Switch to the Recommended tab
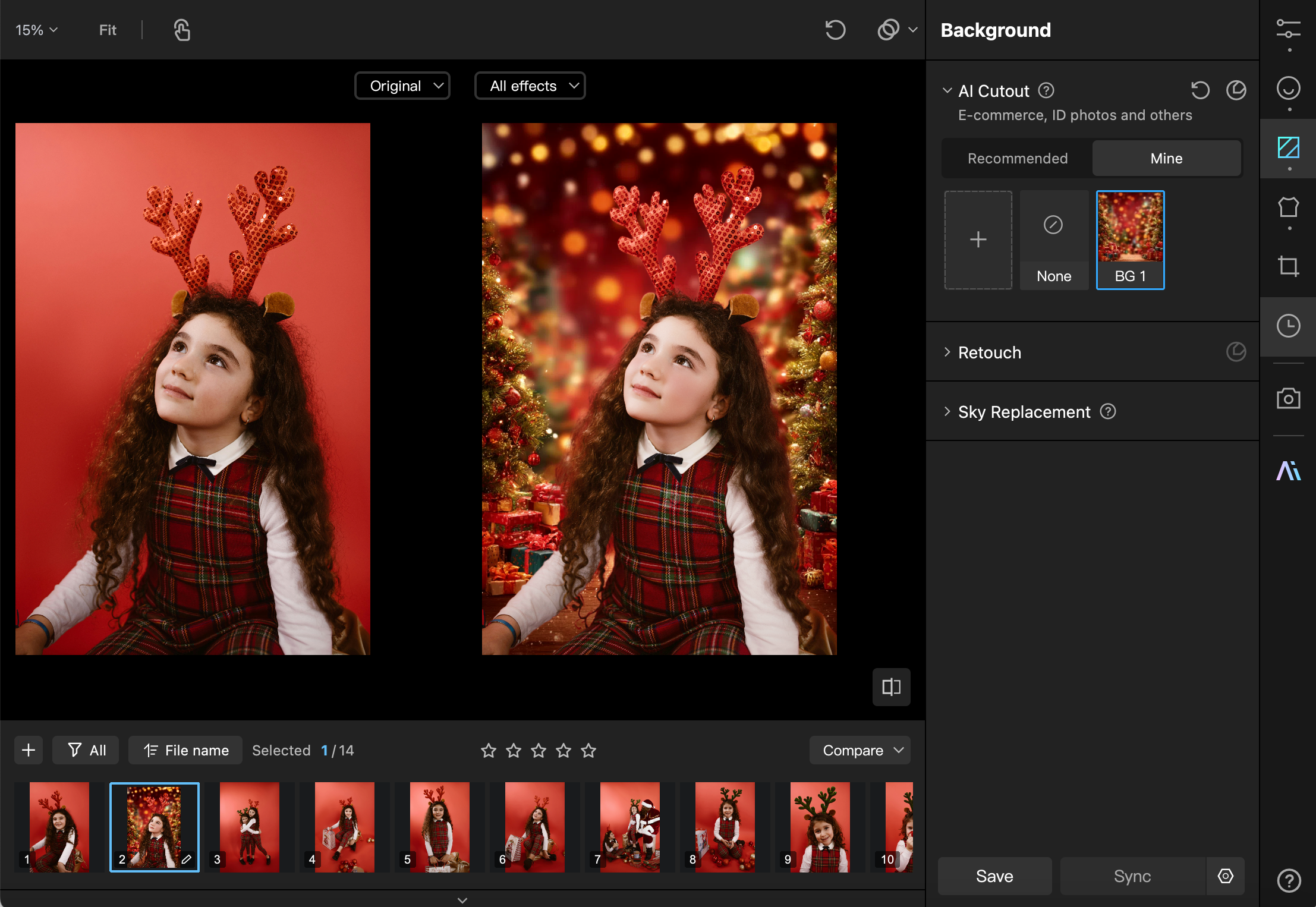 tap(1017, 159)
